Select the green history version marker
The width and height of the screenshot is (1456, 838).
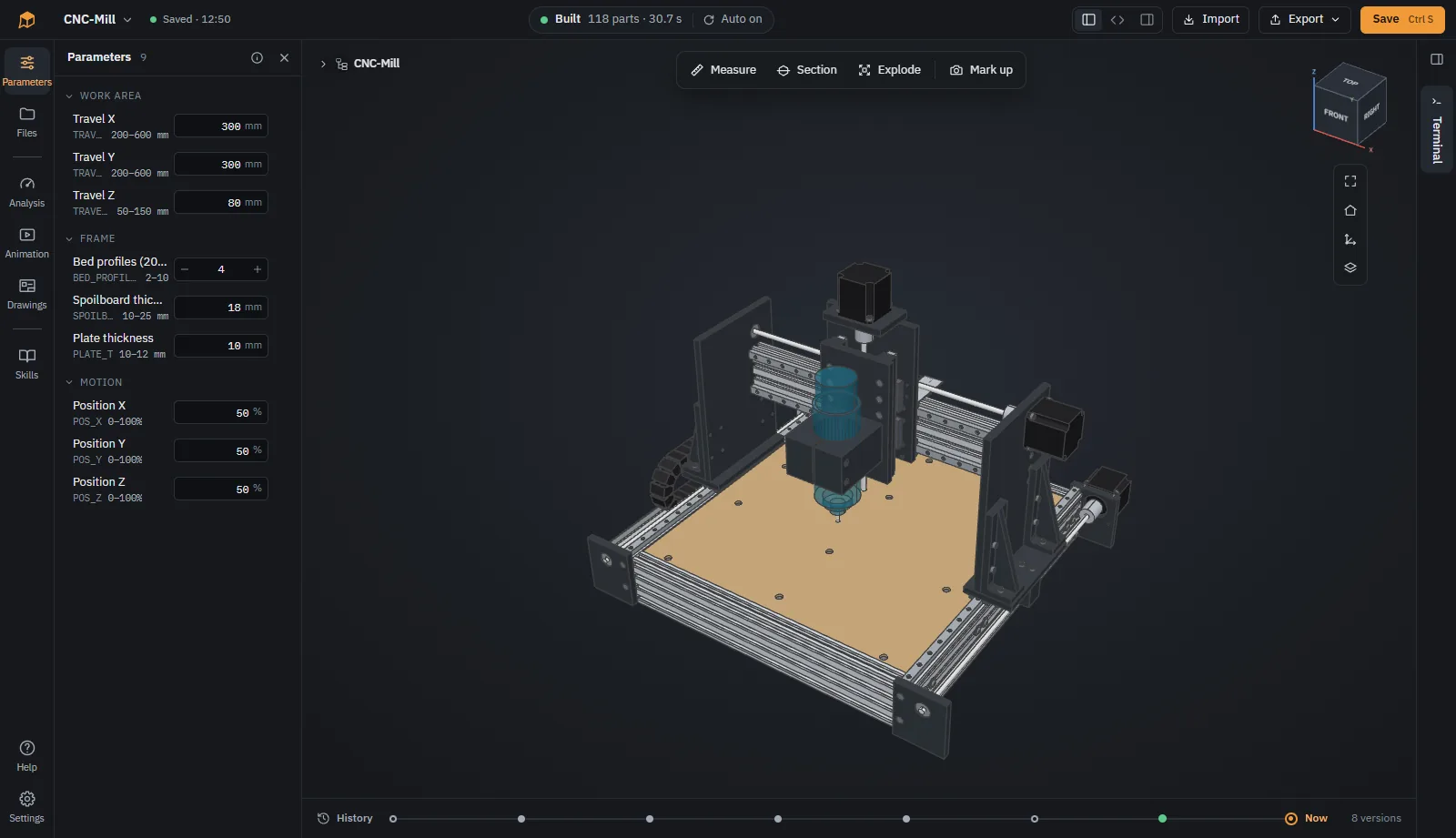click(1162, 818)
